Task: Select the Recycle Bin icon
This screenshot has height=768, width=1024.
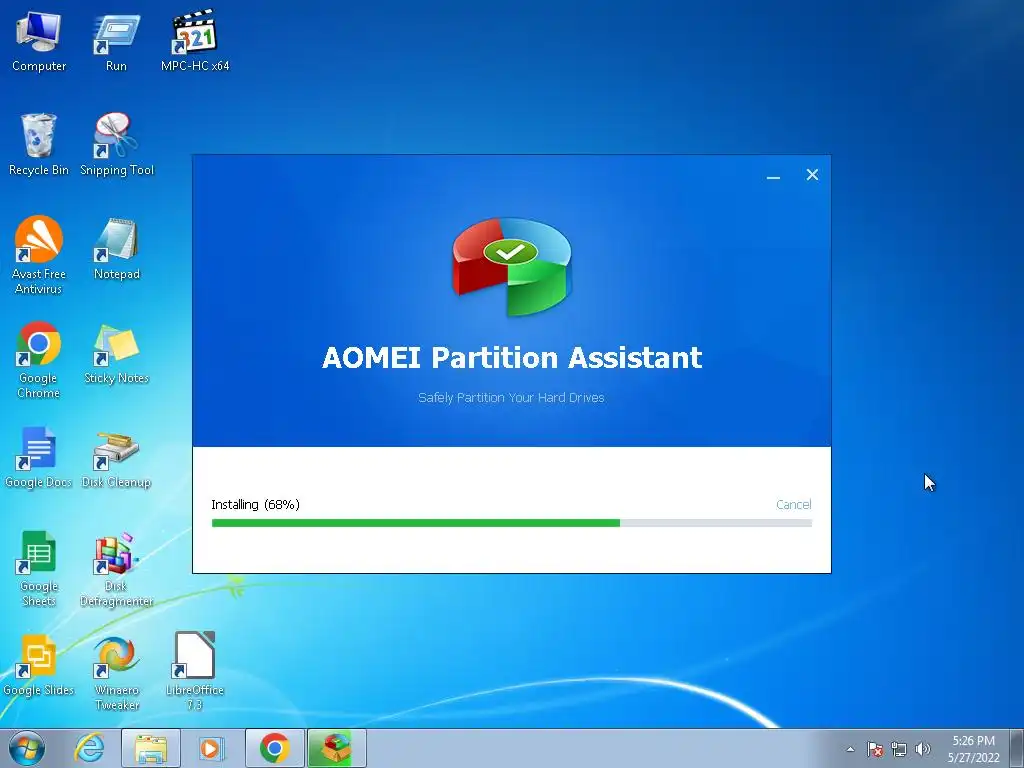Action: [x=39, y=145]
